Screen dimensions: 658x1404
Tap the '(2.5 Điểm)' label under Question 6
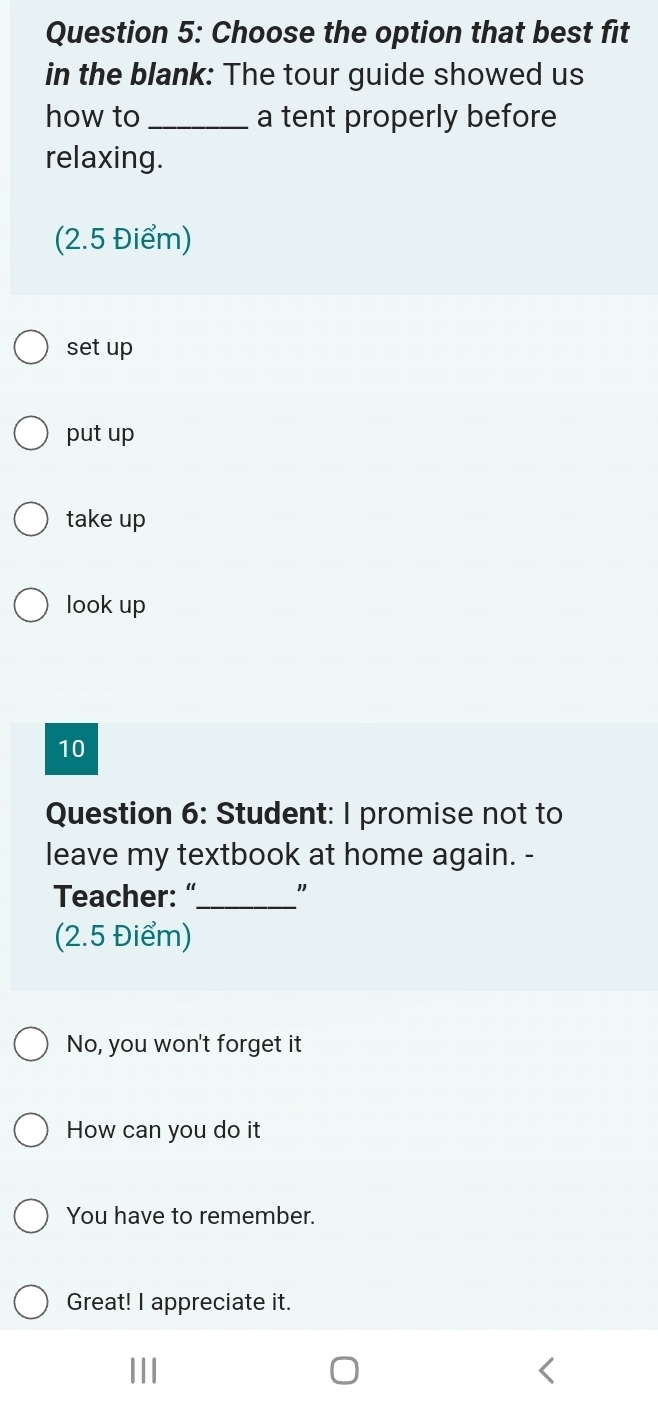pyautogui.click(x=120, y=936)
